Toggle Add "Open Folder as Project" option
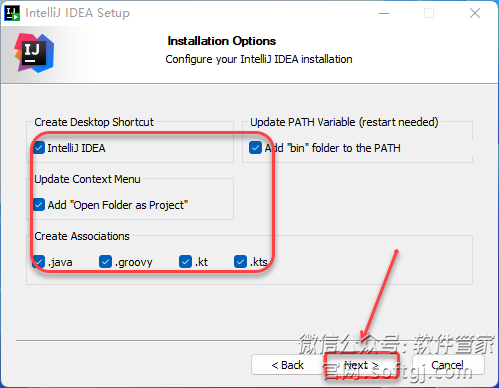The height and width of the screenshot is (388, 499). 39,205
